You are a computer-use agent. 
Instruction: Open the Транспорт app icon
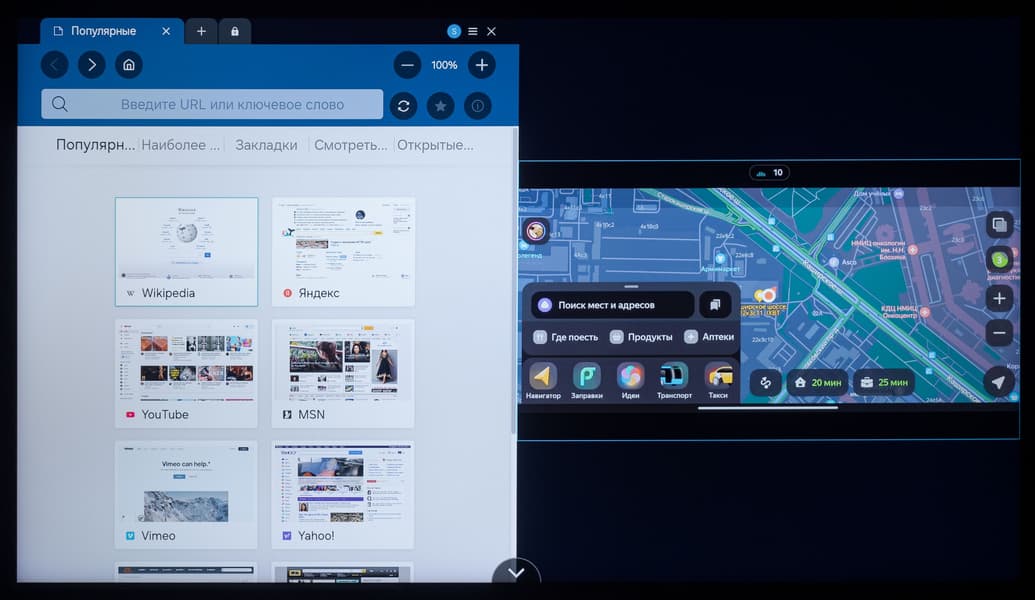coord(674,381)
